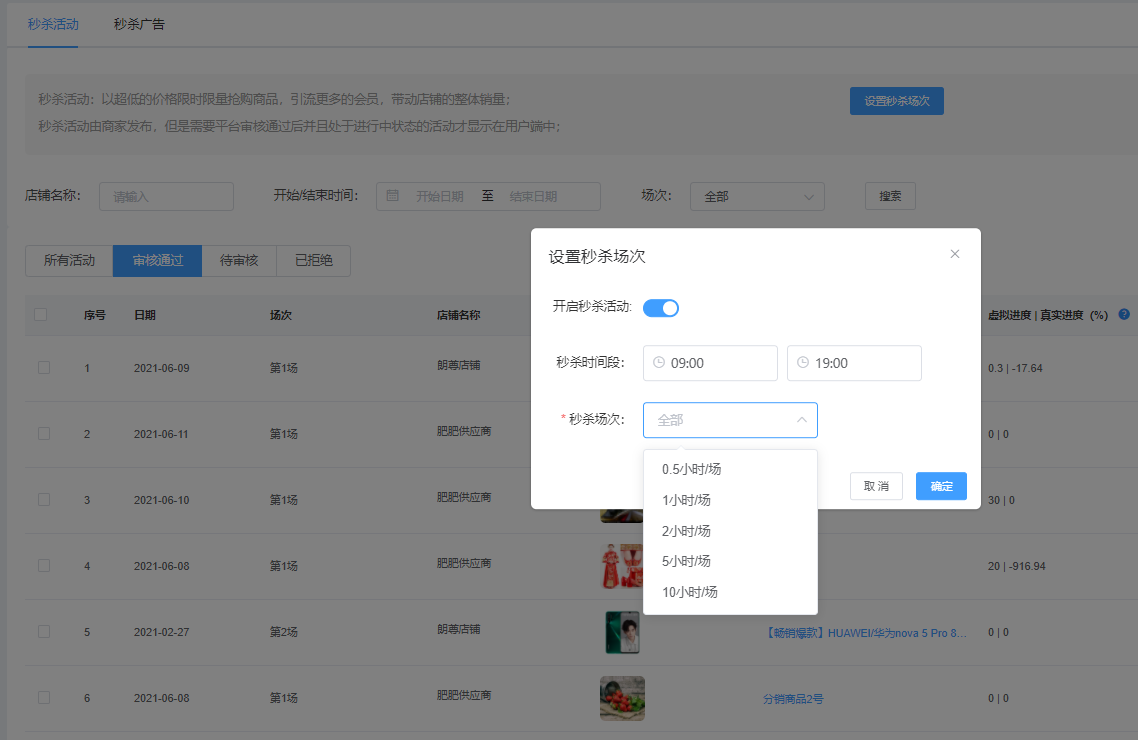The width and height of the screenshot is (1138, 740).
Task: Click the clock icon in 09:00 field
Action: pyautogui.click(x=659, y=363)
